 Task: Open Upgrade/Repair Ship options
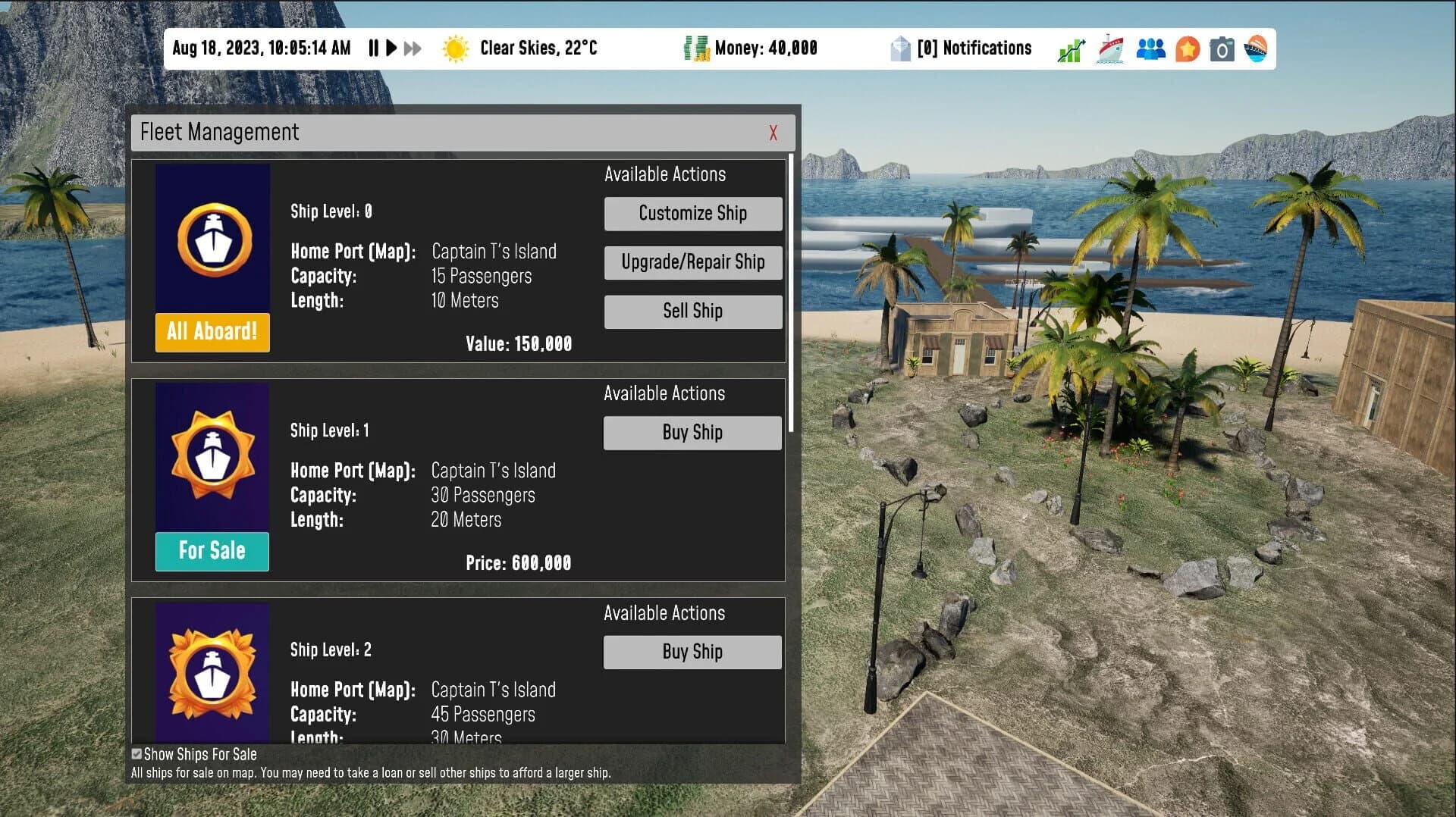click(x=692, y=262)
